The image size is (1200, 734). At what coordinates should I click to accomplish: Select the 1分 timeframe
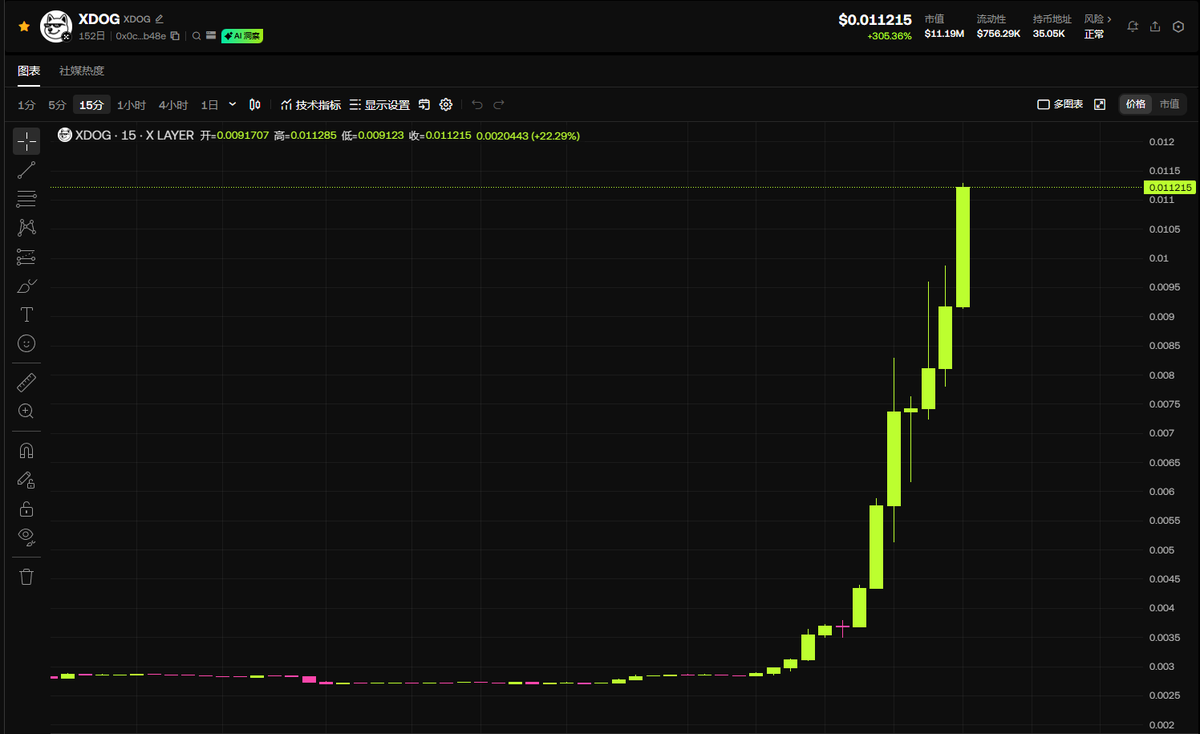pyautogui.click(x=27, y=104)
